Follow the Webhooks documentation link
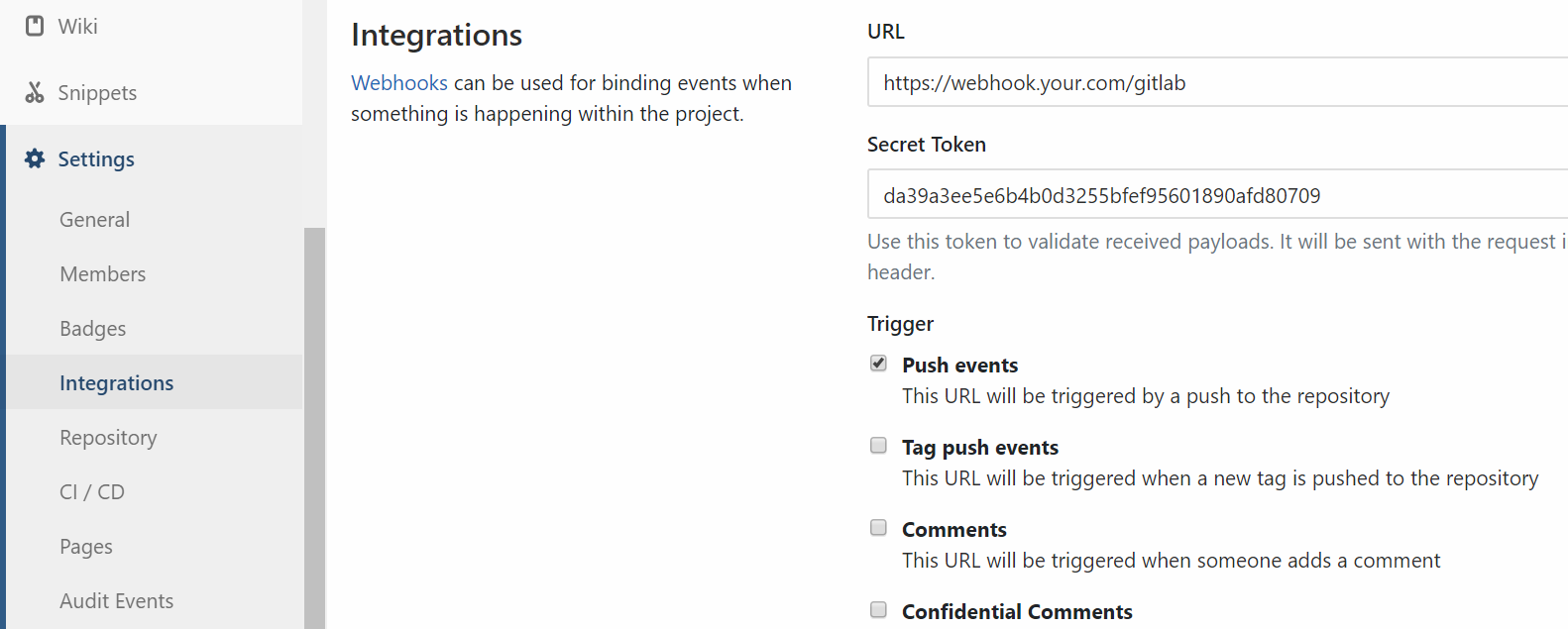 (398, 83)
